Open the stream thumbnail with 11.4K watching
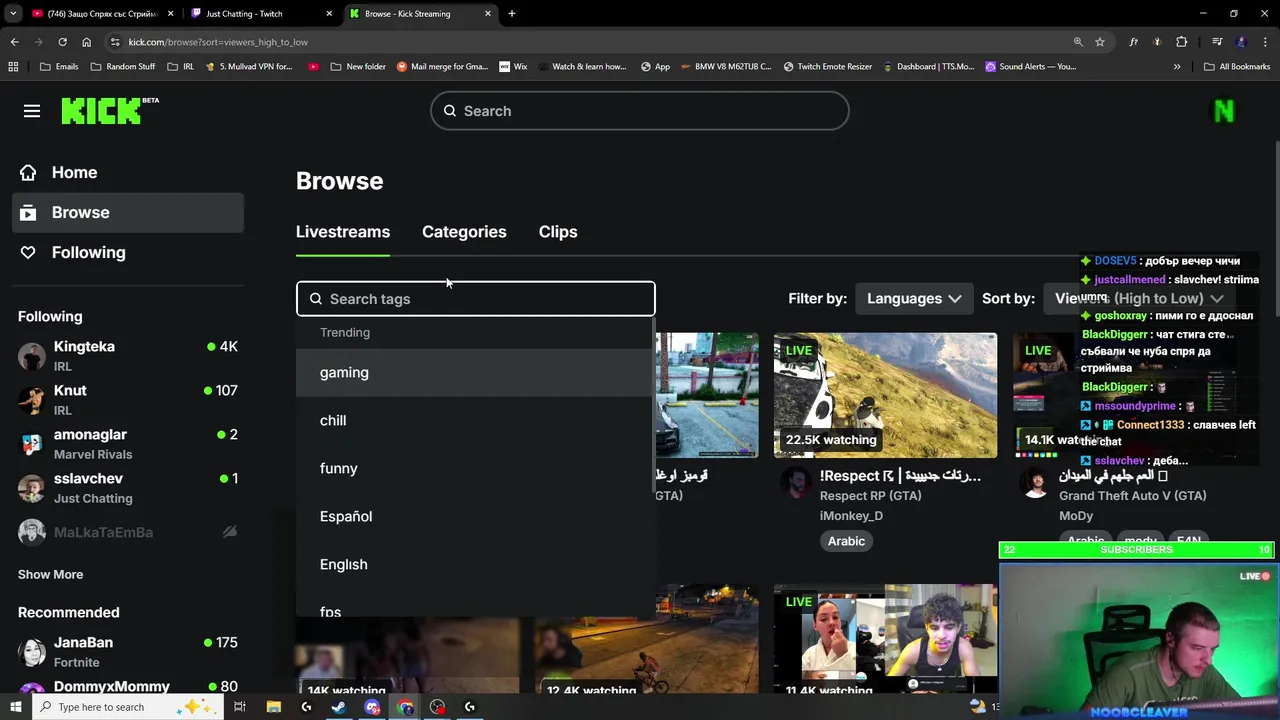Image resolution: width=1280 pixels, height=720 pixels. (x=885, y=640)
